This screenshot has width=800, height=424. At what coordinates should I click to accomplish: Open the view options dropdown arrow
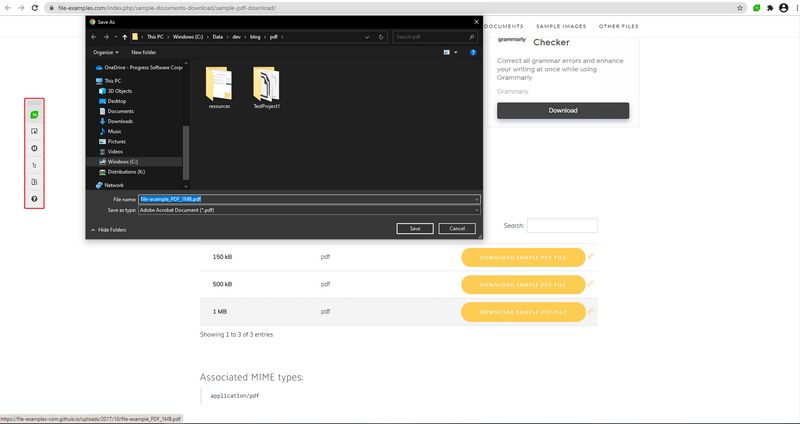456,52
